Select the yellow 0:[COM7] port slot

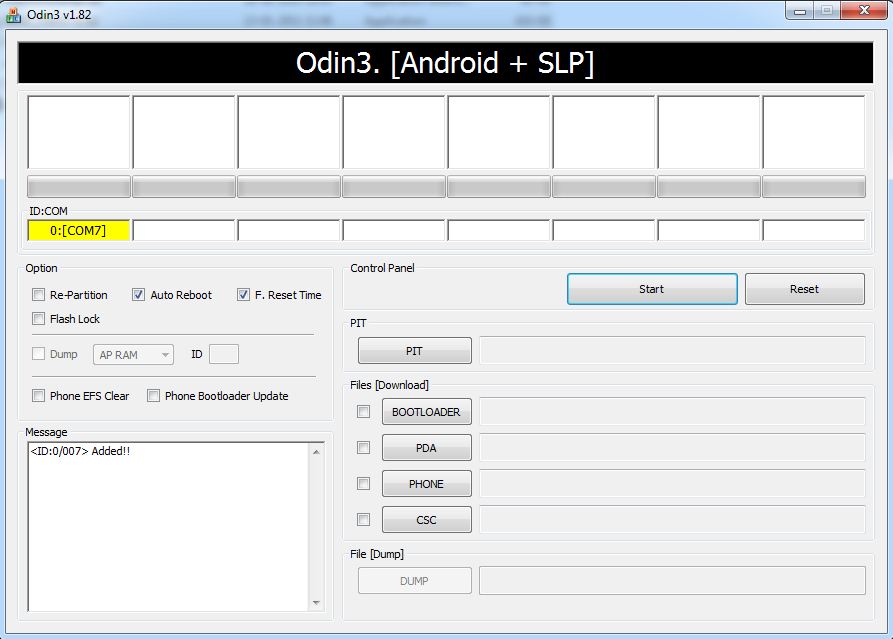tap(79, 231)
